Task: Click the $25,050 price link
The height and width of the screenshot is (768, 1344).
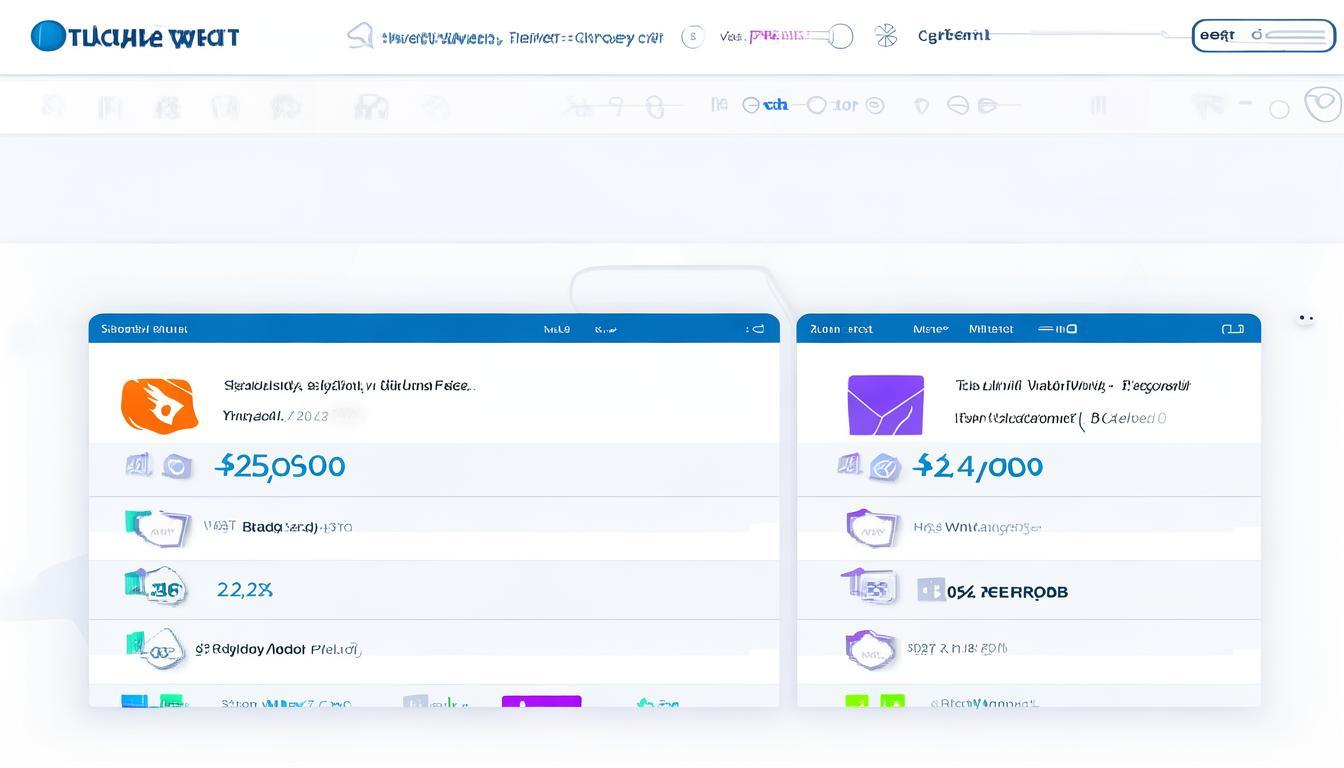Action: click(279, 465)
